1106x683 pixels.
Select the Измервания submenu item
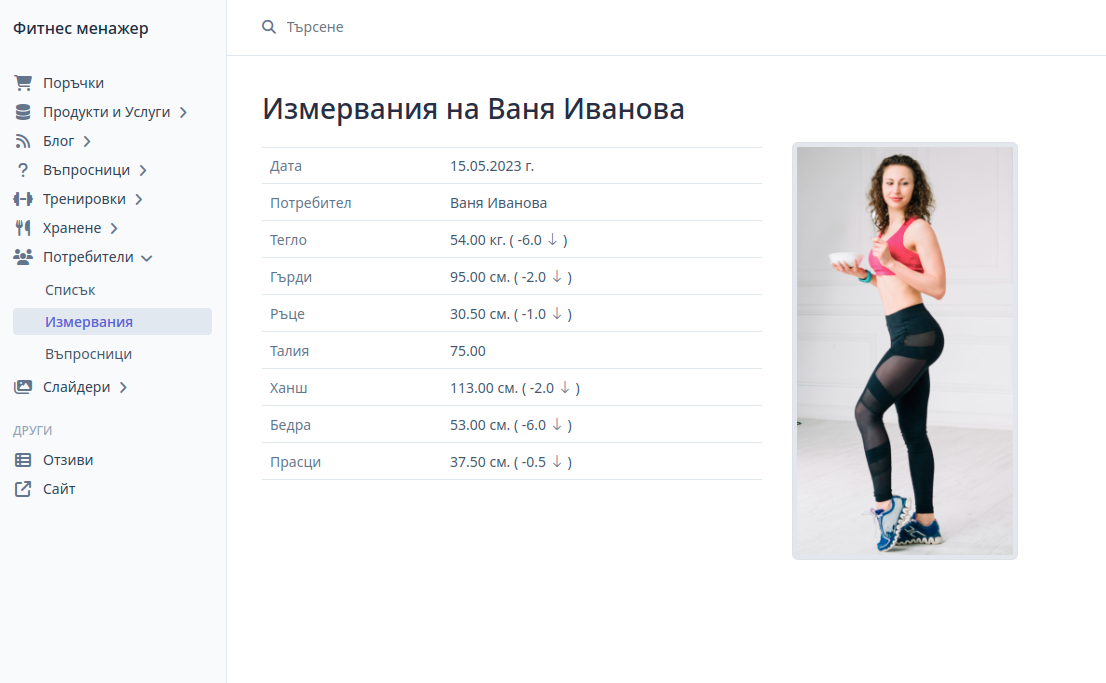(x=112, y=322)
